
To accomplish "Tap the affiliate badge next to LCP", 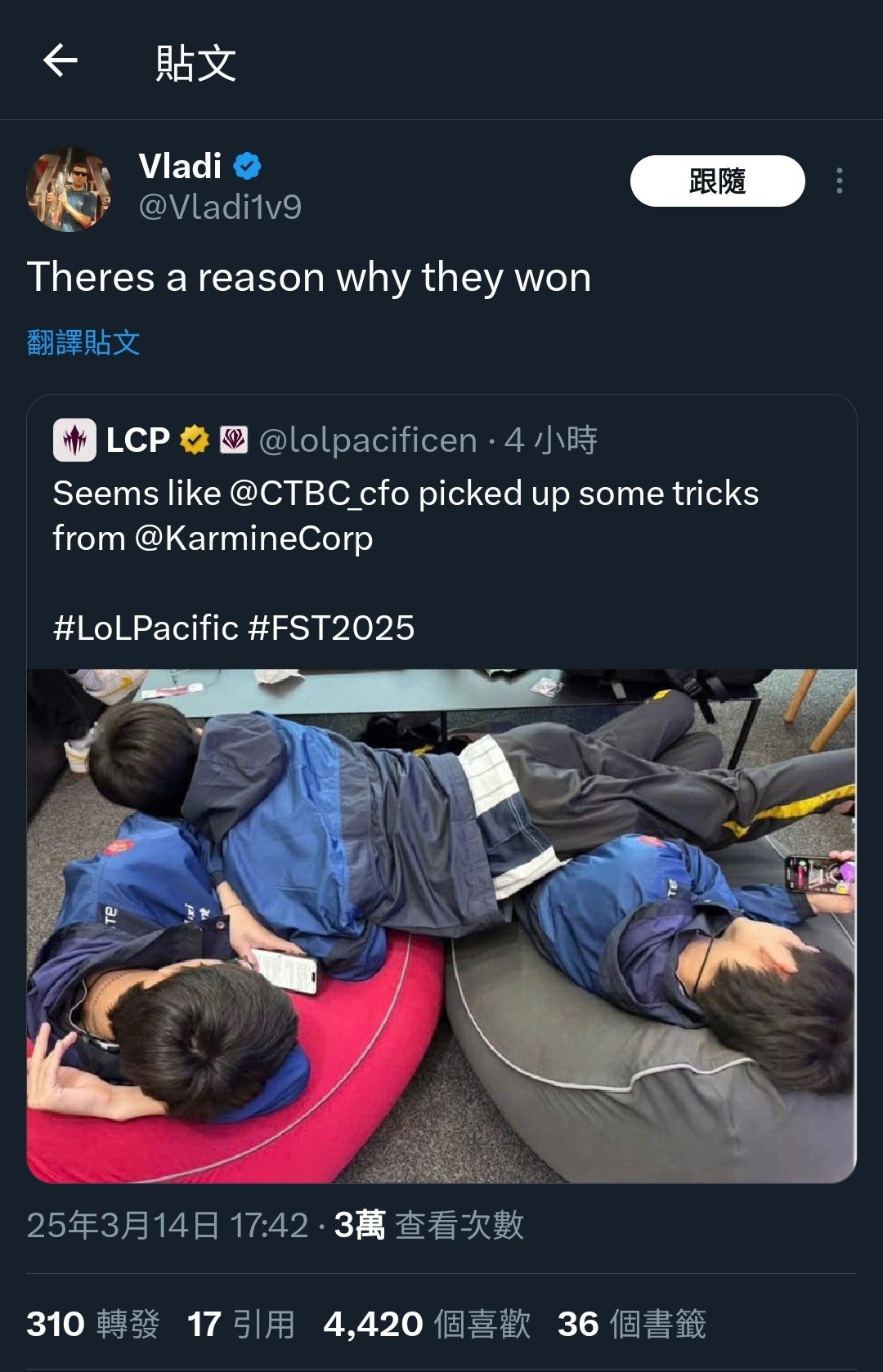I will click(x=234, y=440).
